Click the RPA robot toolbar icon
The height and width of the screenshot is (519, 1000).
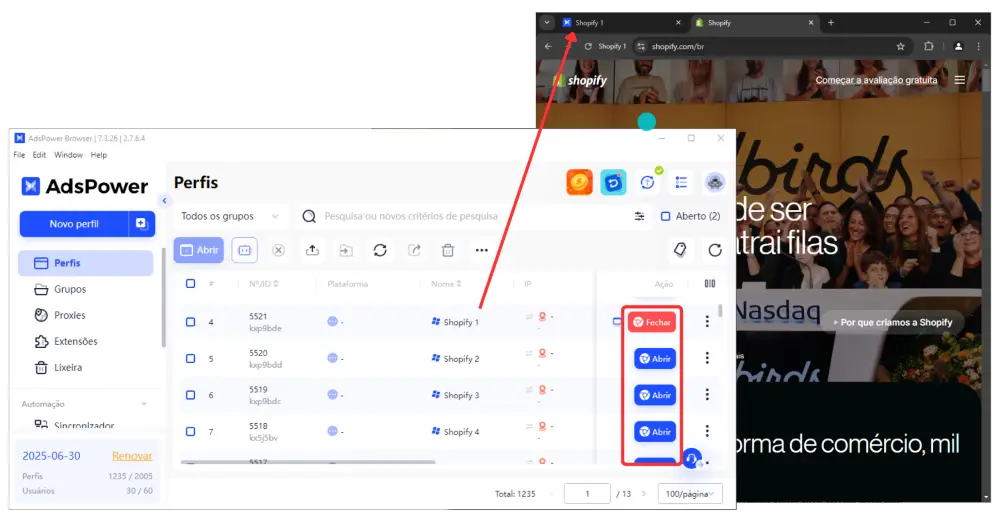[x=244, y=250]
